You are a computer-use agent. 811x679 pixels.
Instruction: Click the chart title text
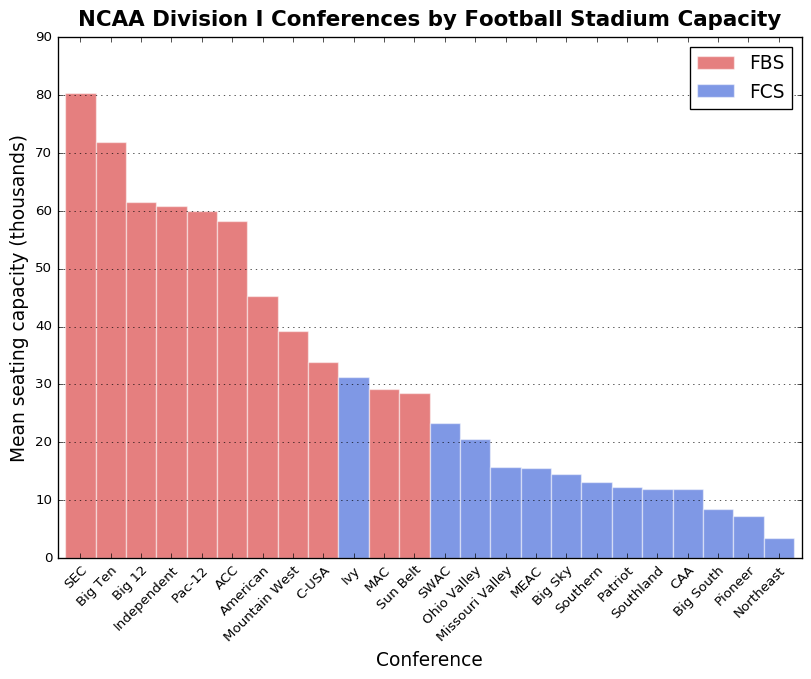click(x=429, y=20)
